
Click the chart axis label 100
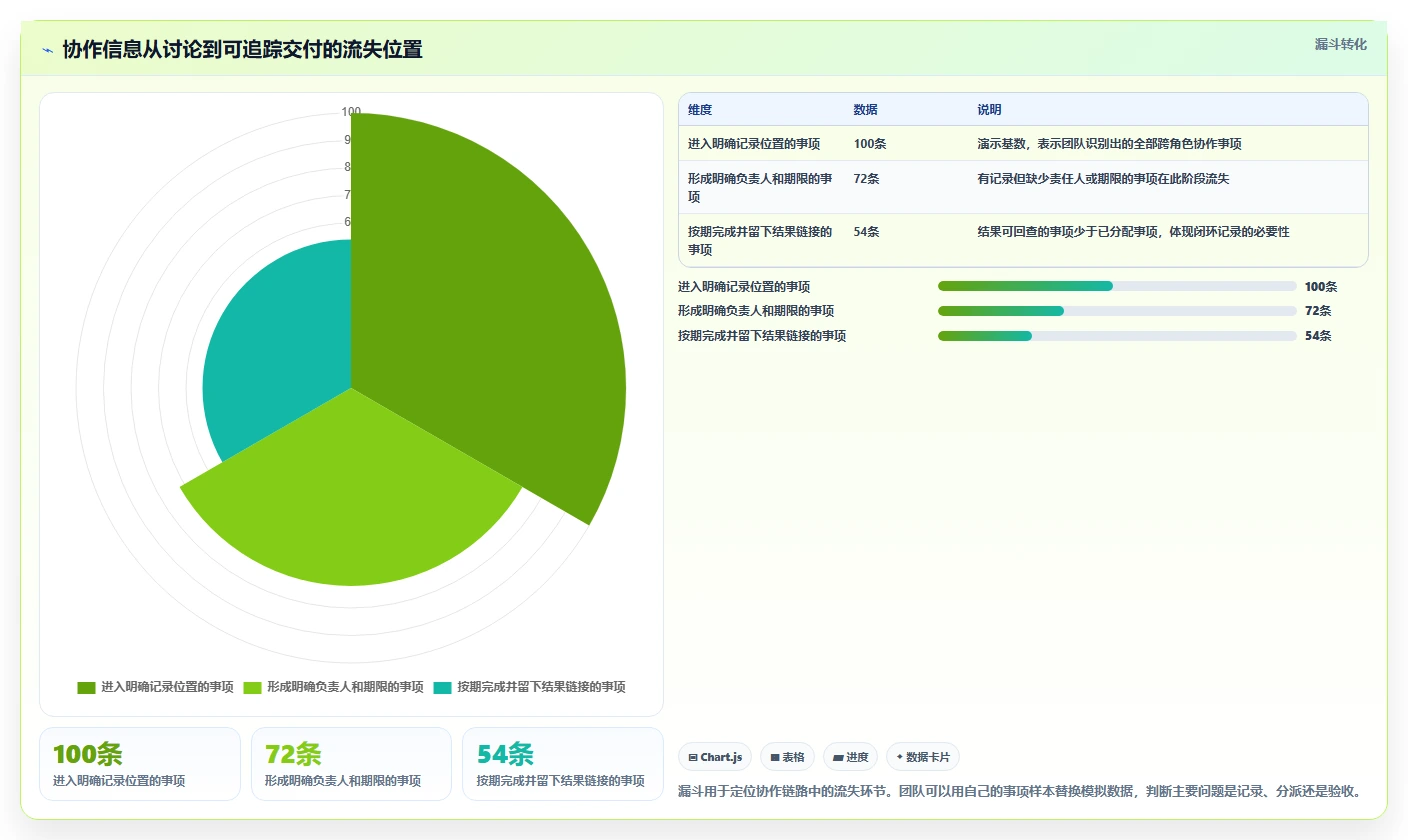[x=351, y=111]
